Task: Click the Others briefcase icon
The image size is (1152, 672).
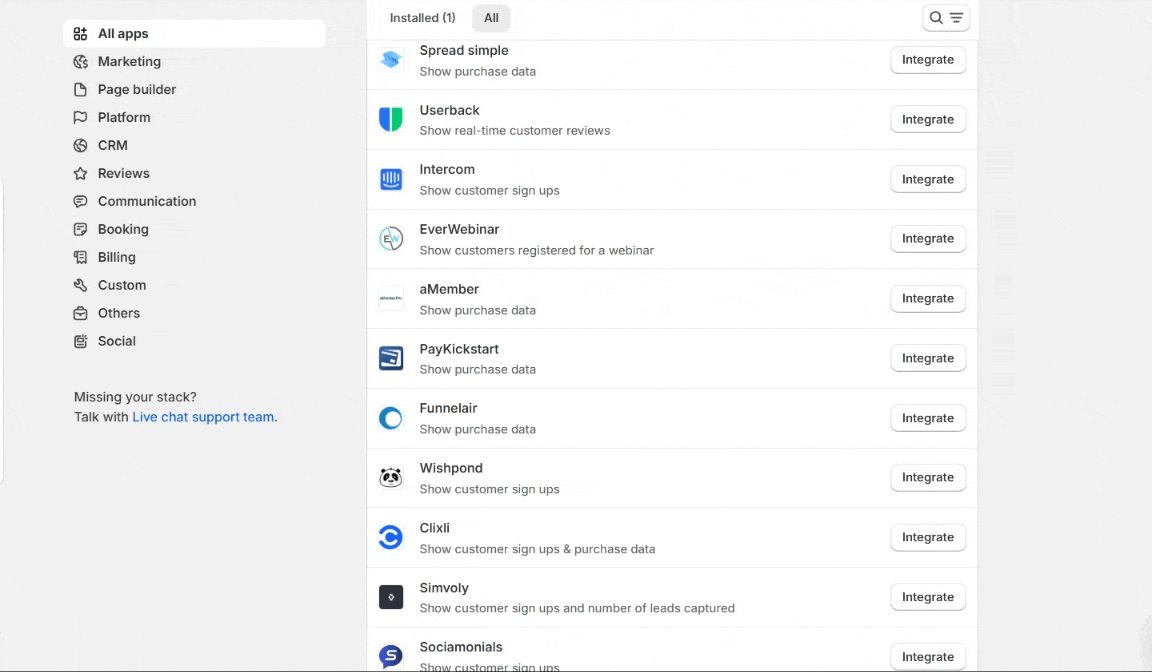Action: [x=80, y=313]
